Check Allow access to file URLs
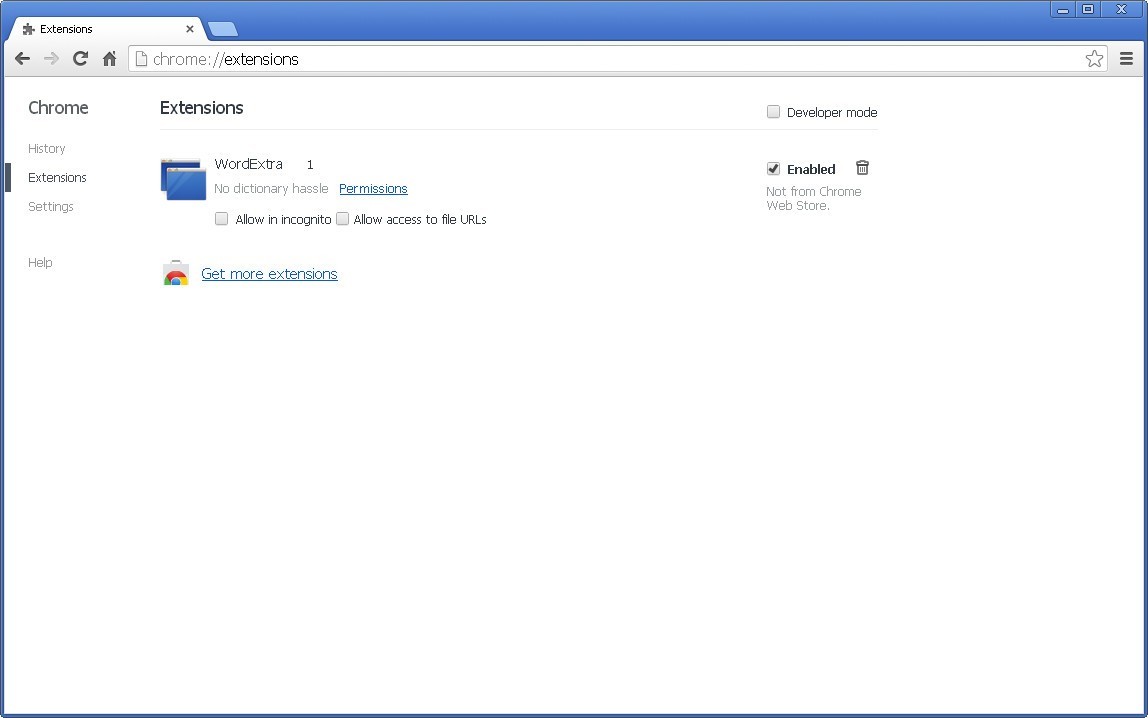The image size is (1148, 718). click(x=342, y=218)
